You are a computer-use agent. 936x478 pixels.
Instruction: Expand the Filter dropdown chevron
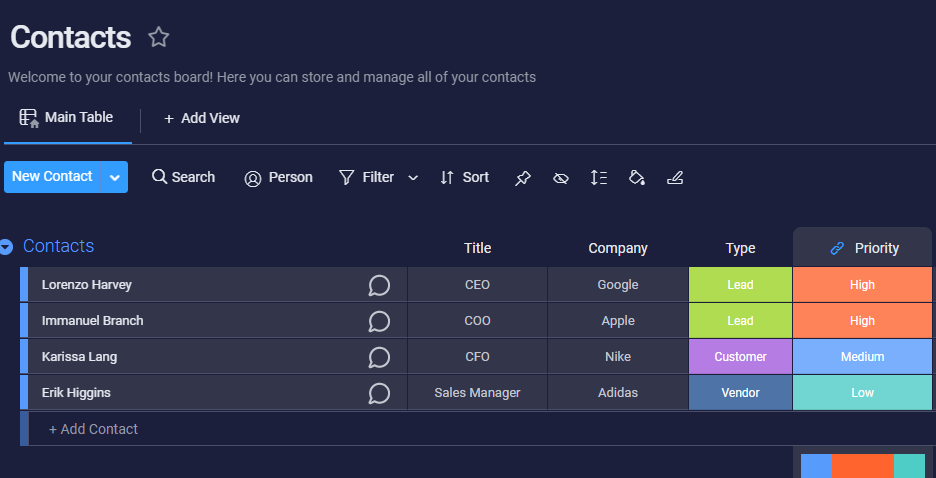coord(413,178)
